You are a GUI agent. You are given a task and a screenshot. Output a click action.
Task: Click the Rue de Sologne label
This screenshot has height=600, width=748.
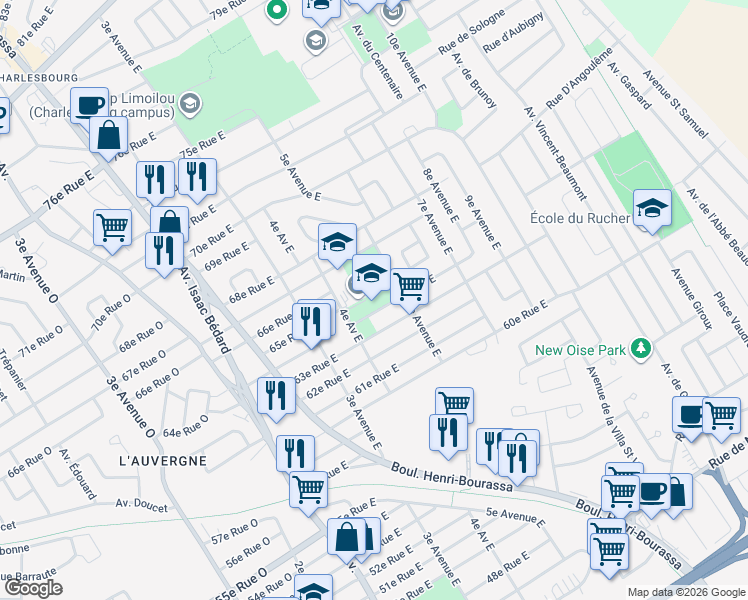[471, 31]
